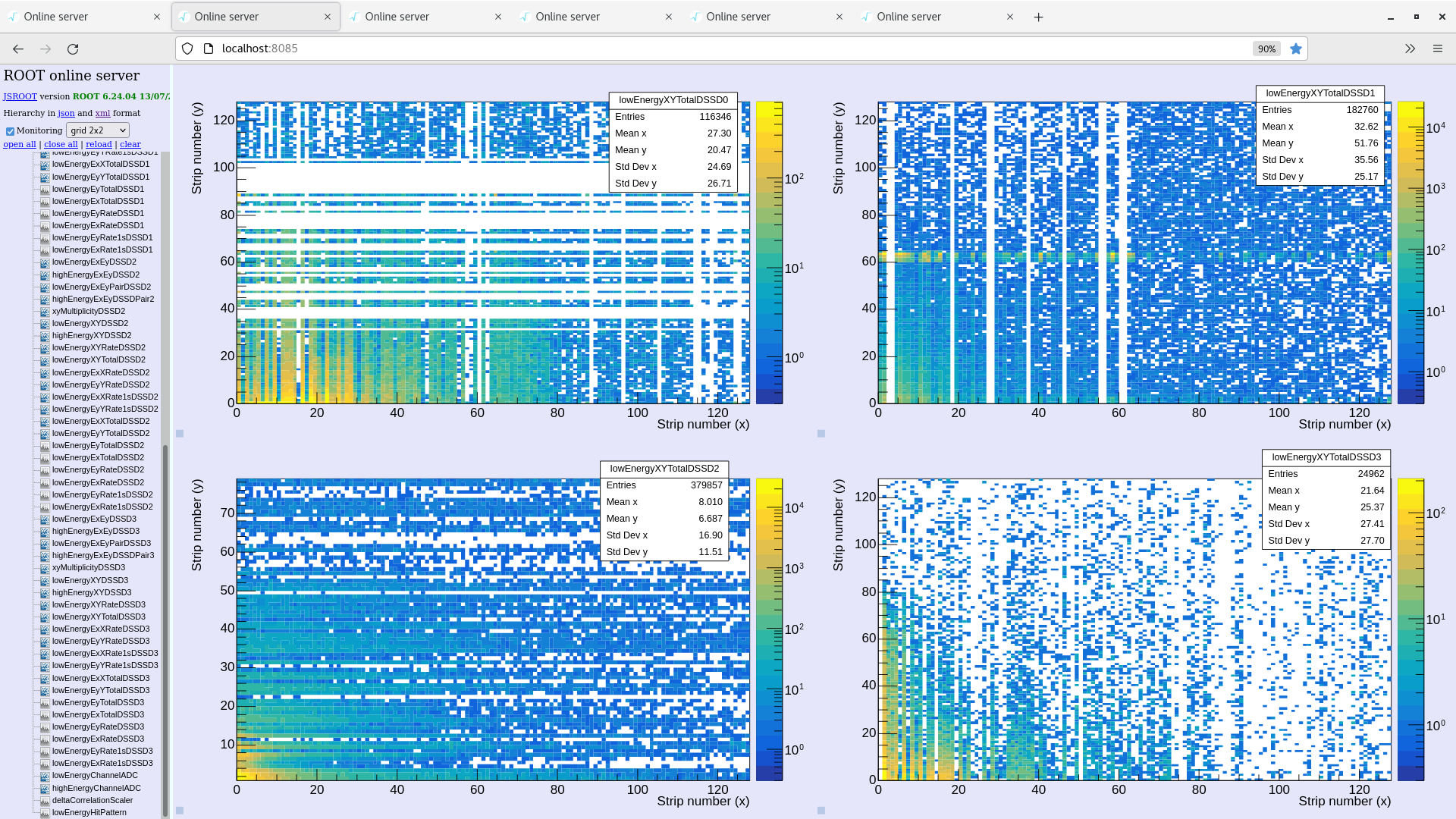The width and height of the screenshot is (1456, 819).
Task: Click the DSSD0 plot color palette bar
Action: [769, 253]
